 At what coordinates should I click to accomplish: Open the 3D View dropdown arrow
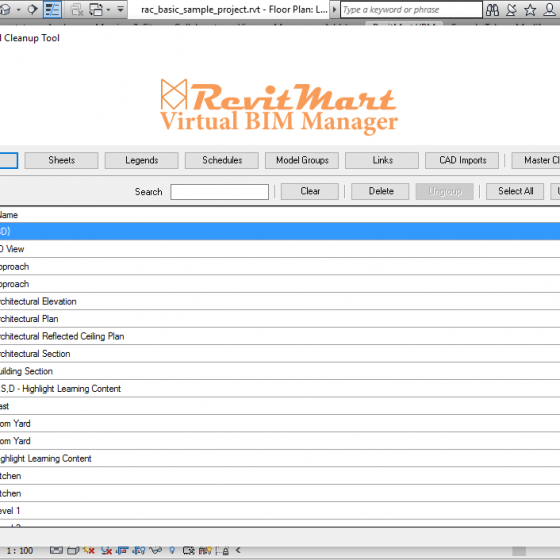point(18,10)
